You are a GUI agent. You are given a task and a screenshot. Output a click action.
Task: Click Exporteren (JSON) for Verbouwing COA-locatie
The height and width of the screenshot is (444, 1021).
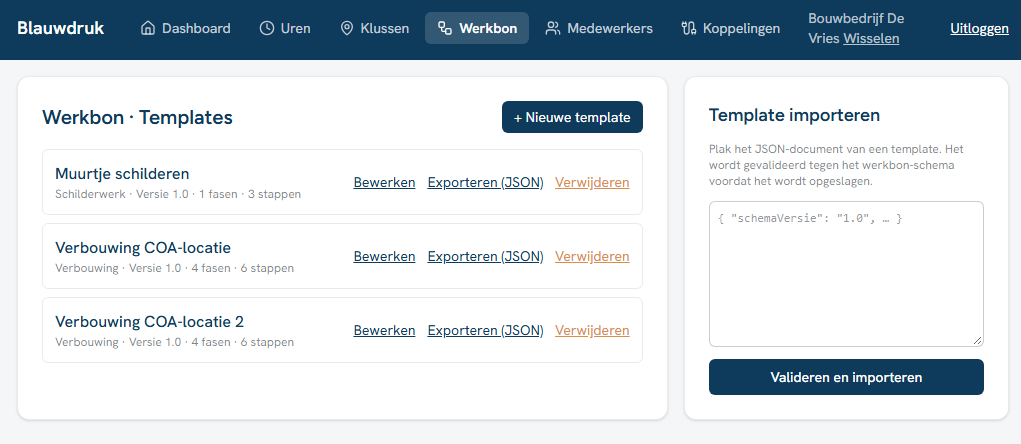[485, 257]
